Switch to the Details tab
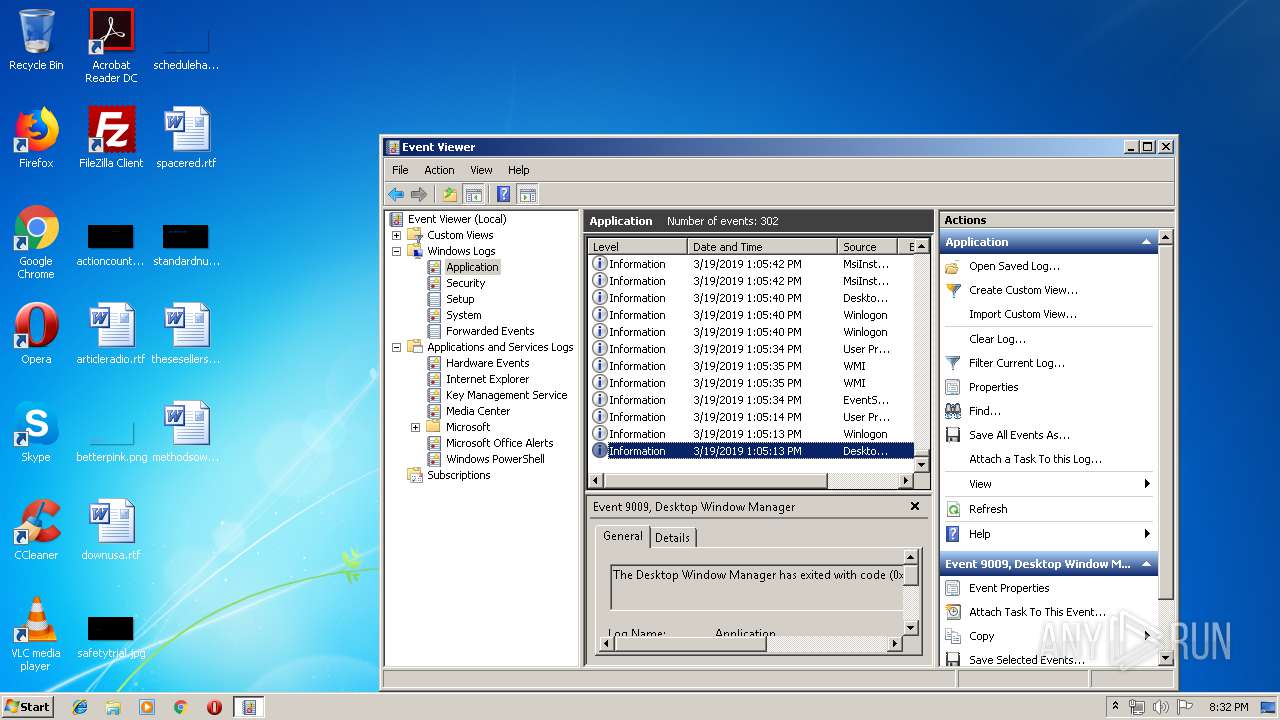This screenshot has height=720, width=1280. (x=672, y=537)
